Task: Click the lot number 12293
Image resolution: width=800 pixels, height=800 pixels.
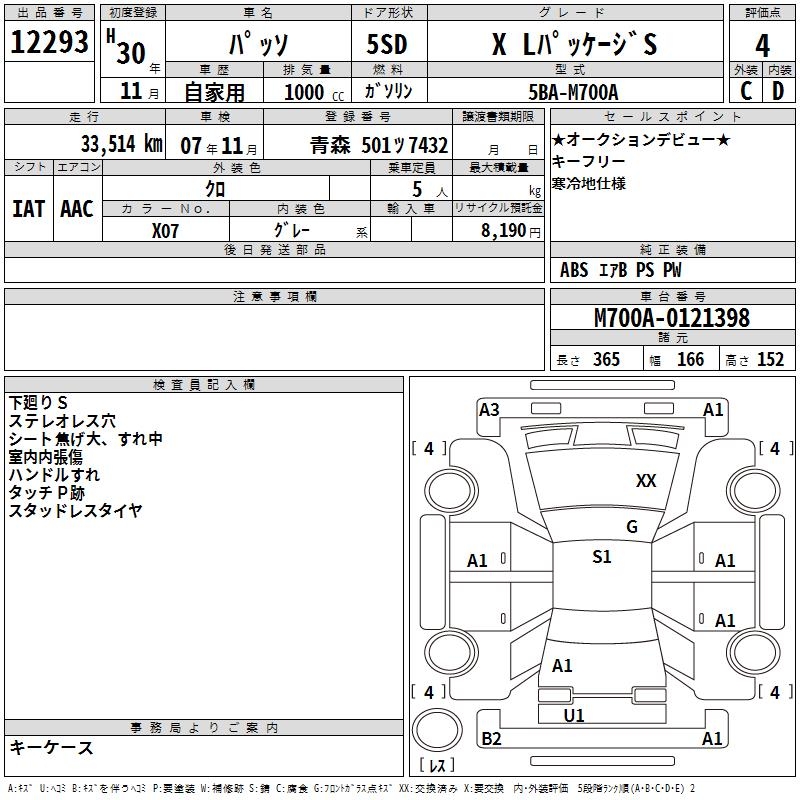Action: coord(49,42)
